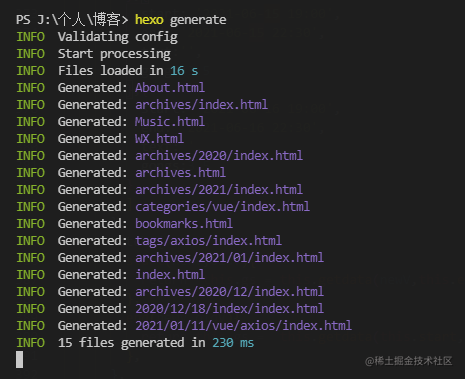The image size is (465, 379).
Task: Click the standalone index.html path
Action: [170, 275]
